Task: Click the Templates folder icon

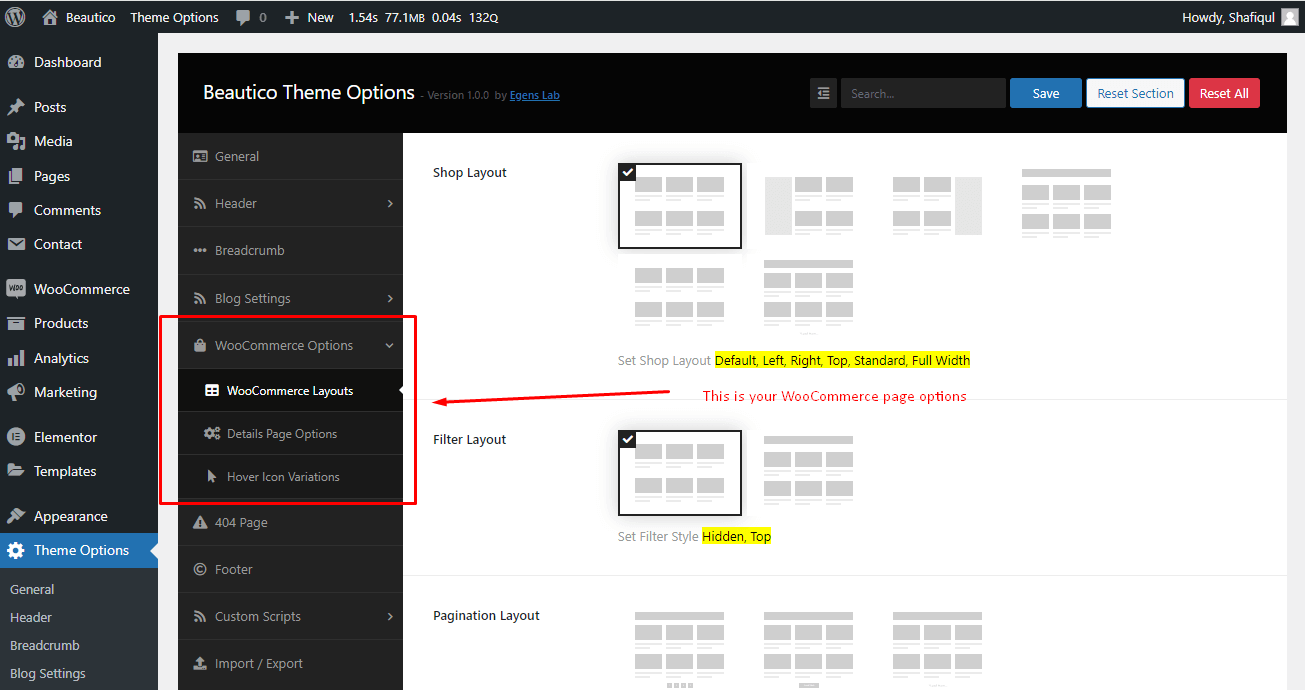Action: 16,471
